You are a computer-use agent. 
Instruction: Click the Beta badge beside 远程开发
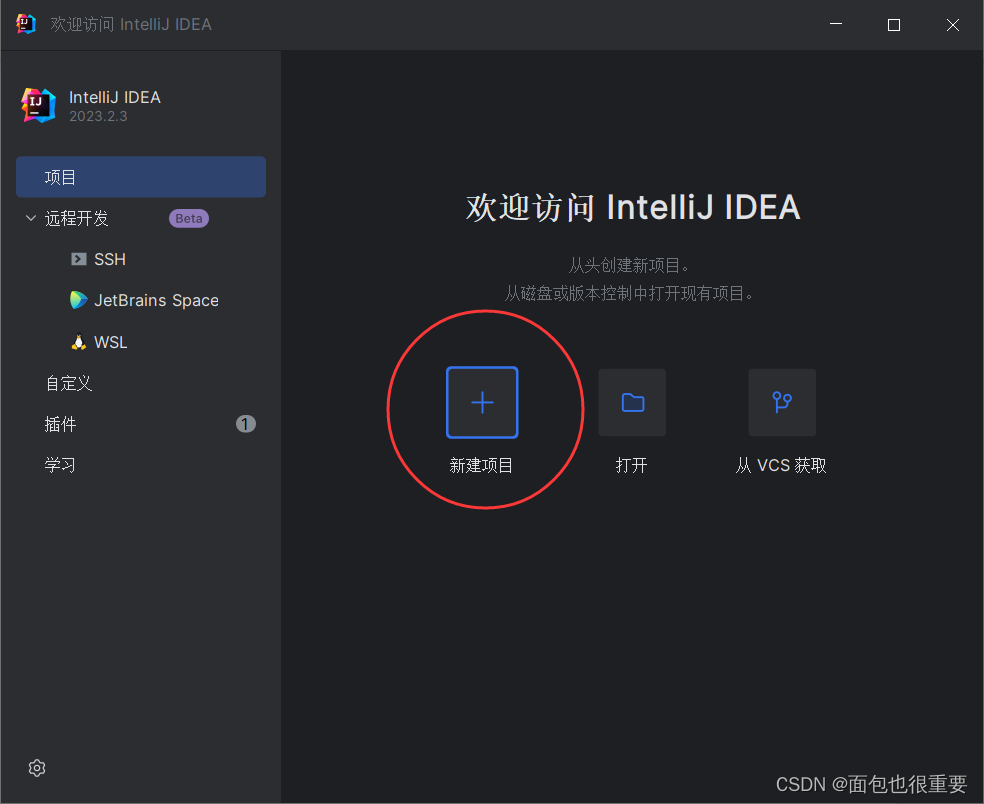[189, 218]
